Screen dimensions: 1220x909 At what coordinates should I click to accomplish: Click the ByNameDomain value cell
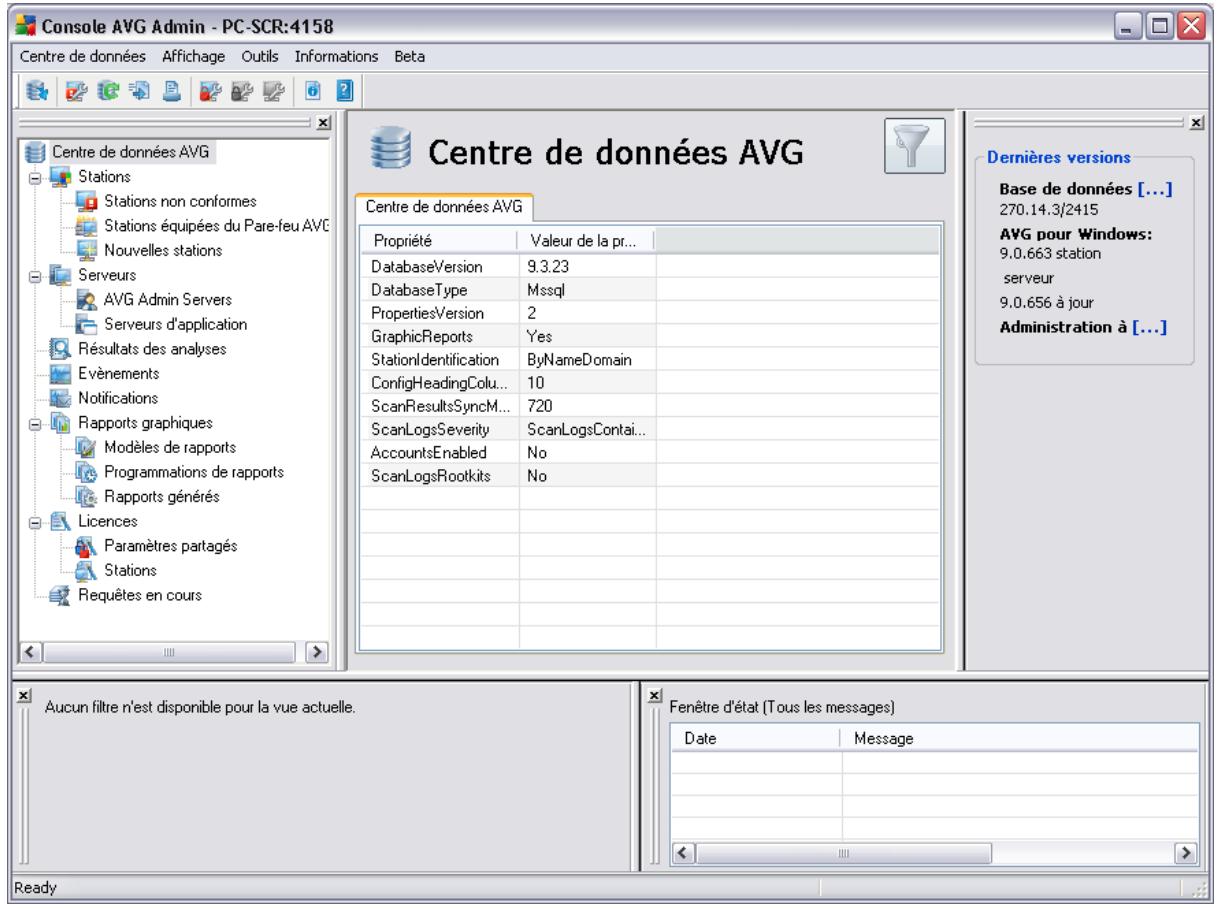tap(588, 359)
